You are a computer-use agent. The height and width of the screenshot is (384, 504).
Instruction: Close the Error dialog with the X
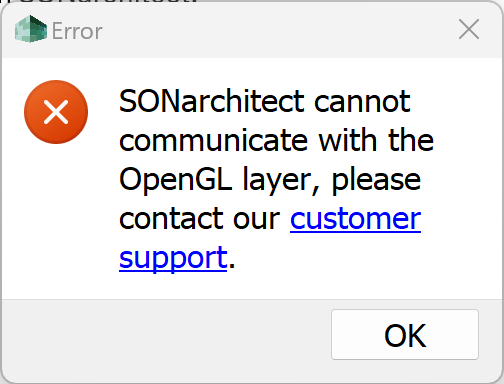(x=469, y=29)
